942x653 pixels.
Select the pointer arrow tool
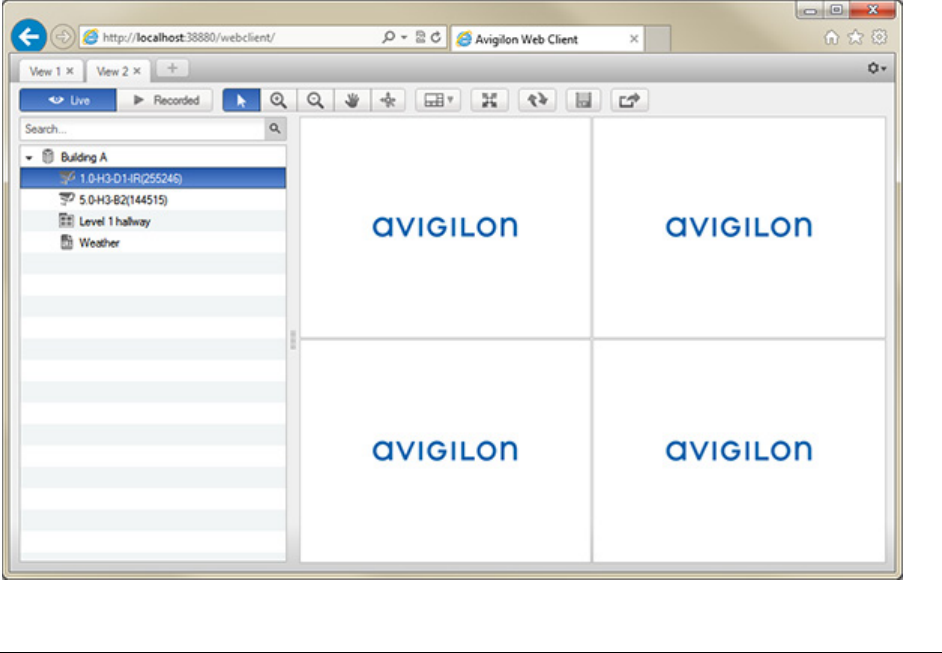pos(242,100)
